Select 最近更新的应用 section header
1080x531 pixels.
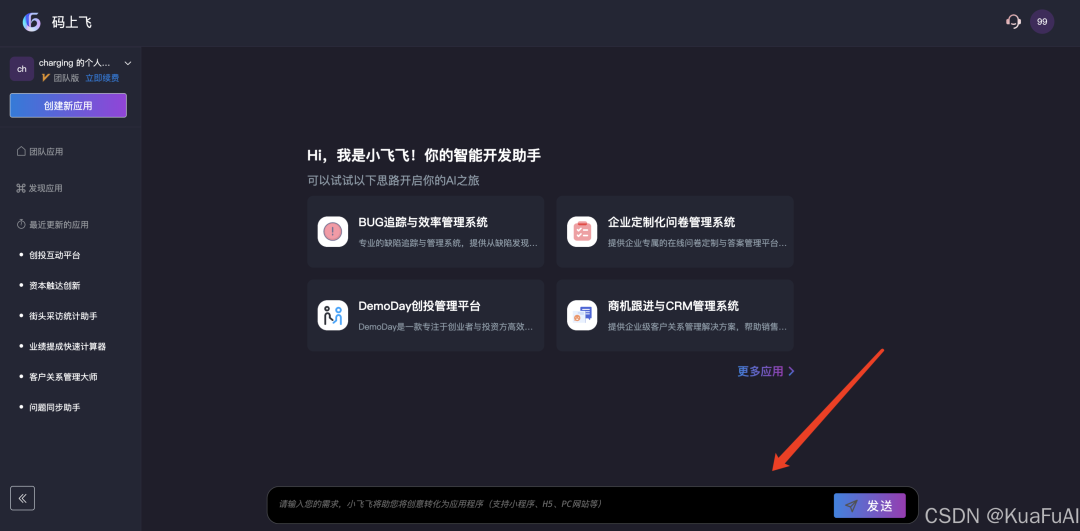tap(52, 225)
